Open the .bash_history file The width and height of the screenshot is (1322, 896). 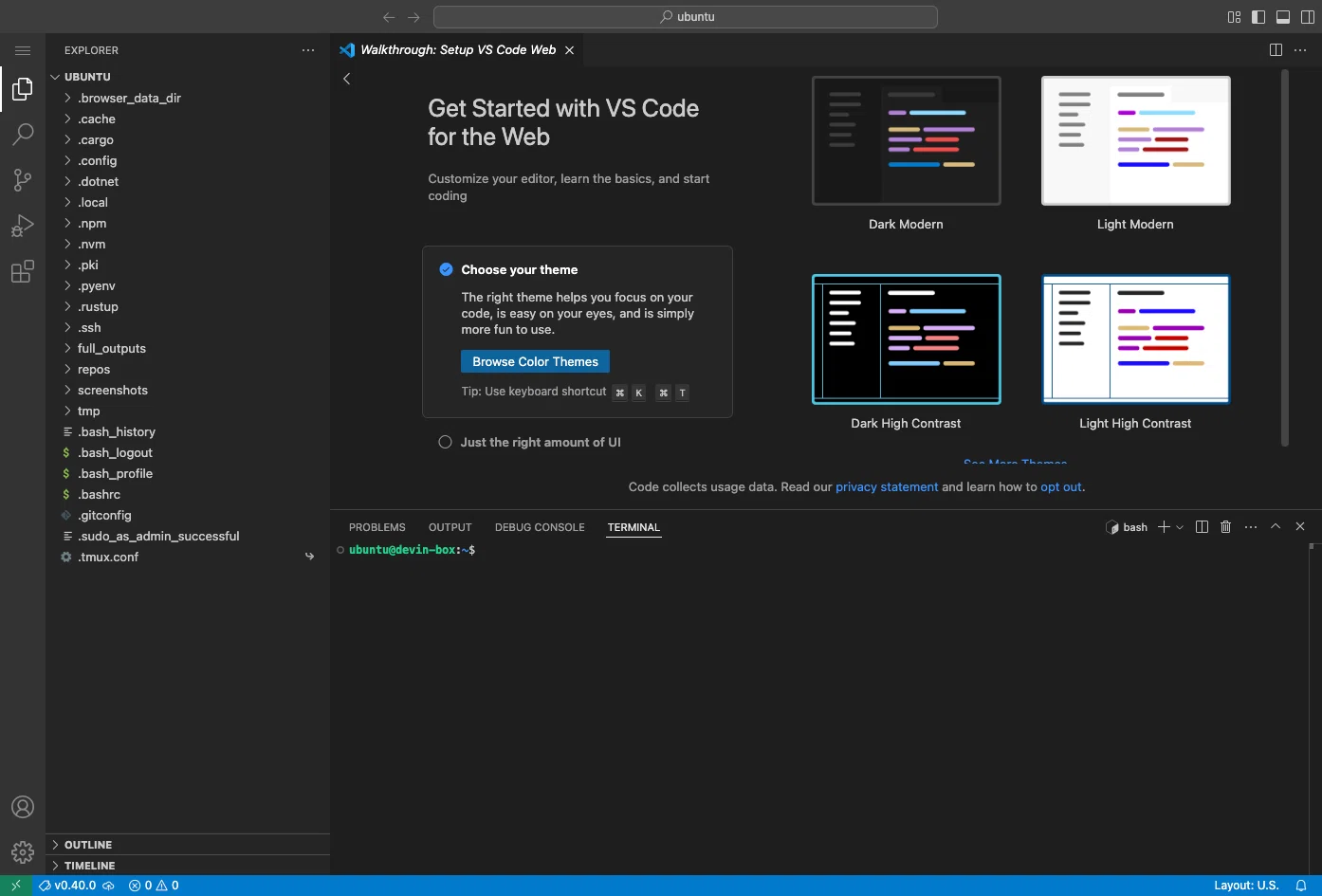[188, 431]
